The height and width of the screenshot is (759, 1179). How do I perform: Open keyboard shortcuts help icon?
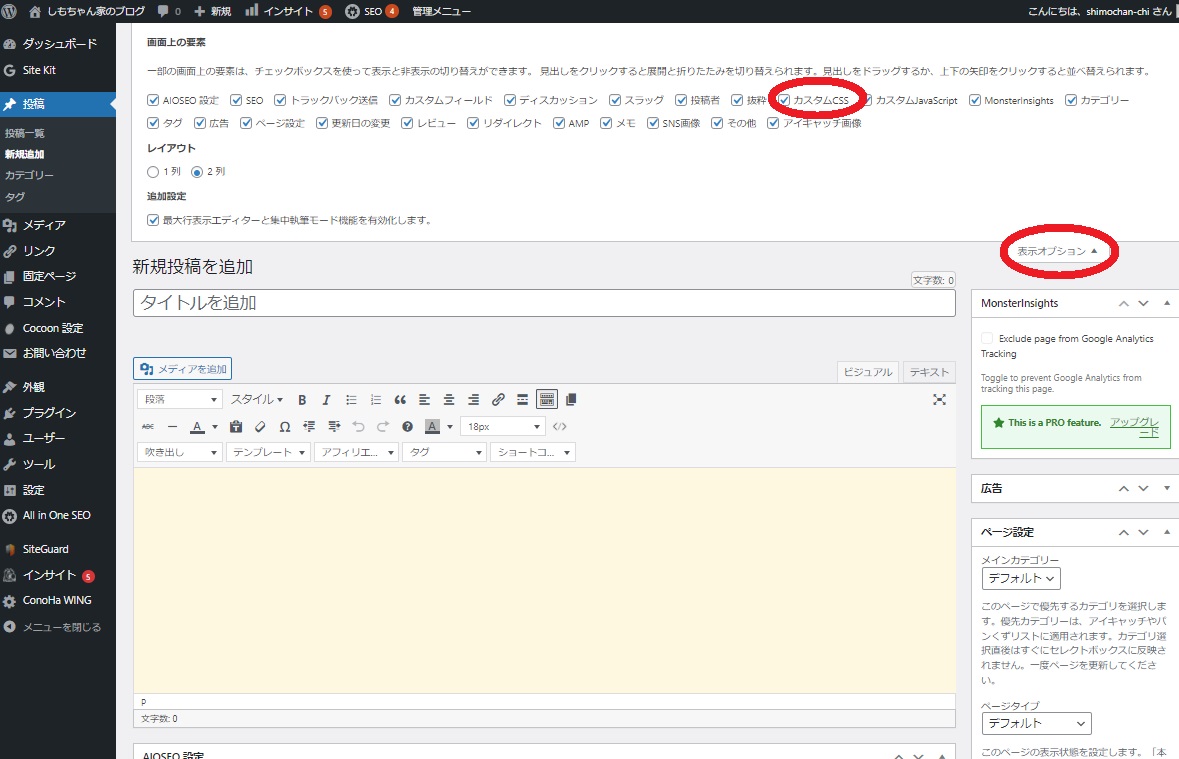(x=408, y=427)
